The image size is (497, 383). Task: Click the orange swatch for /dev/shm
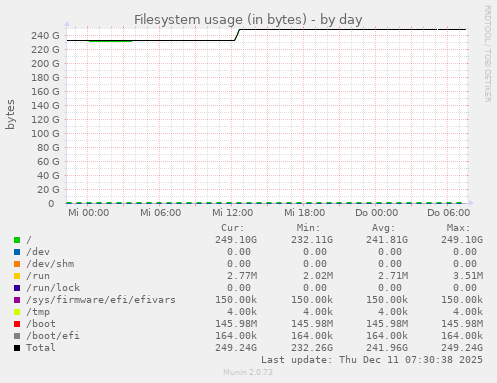(x=17, y=264)
